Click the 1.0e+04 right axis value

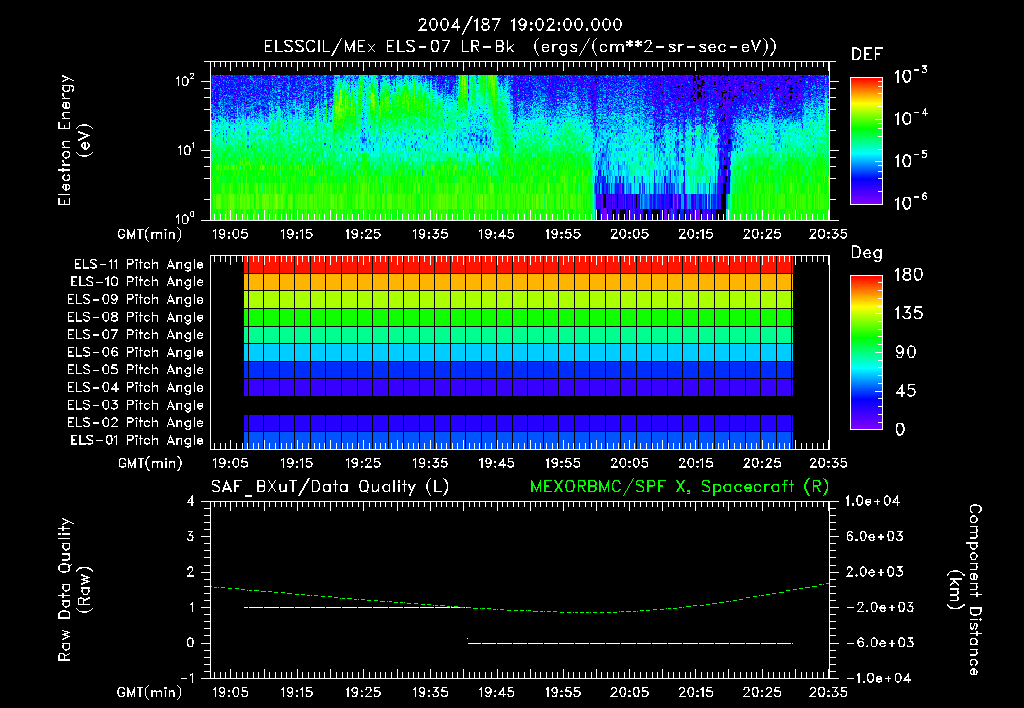pos(872,501)
